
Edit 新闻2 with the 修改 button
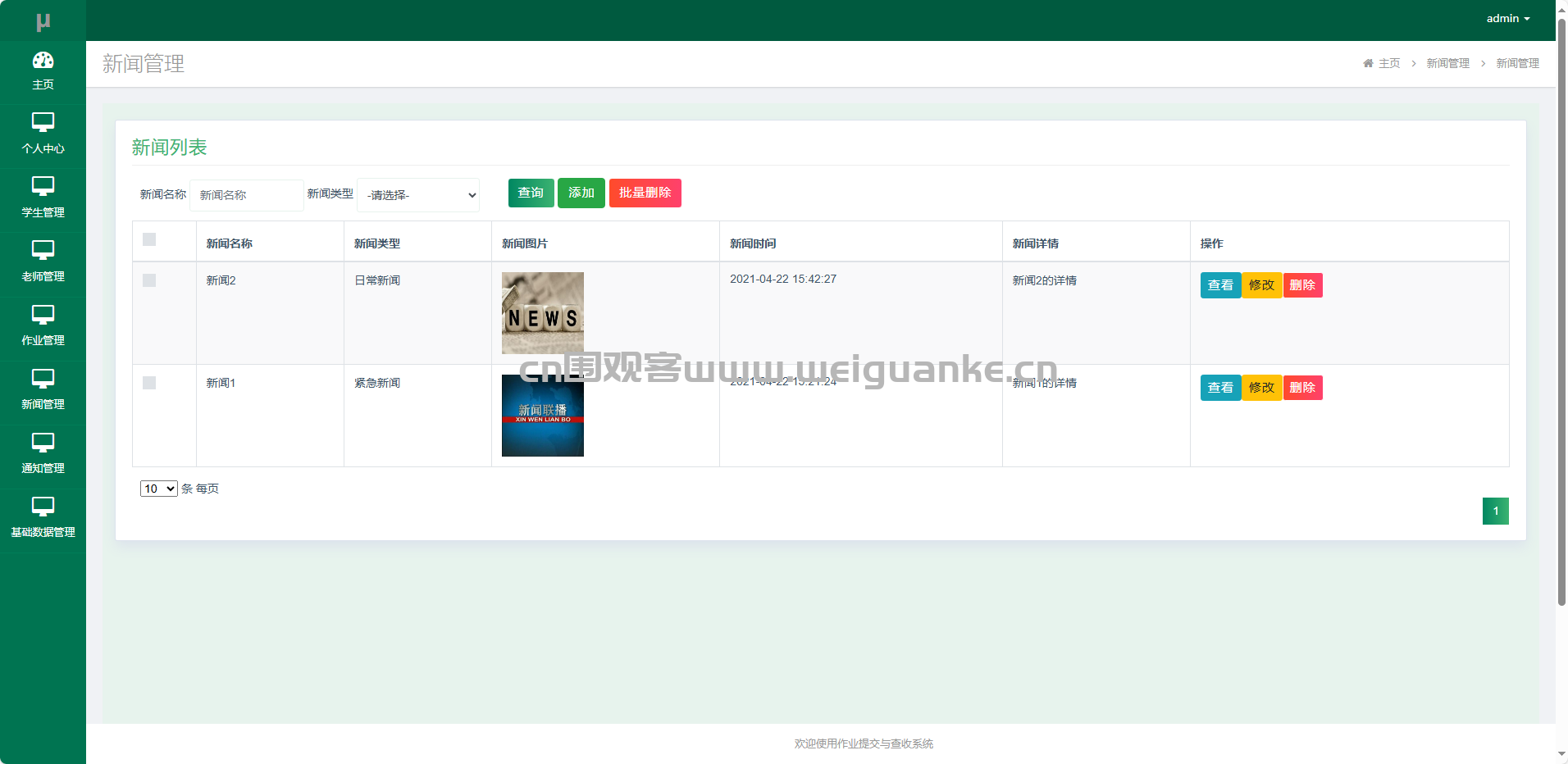click(x=1261, y=285)
